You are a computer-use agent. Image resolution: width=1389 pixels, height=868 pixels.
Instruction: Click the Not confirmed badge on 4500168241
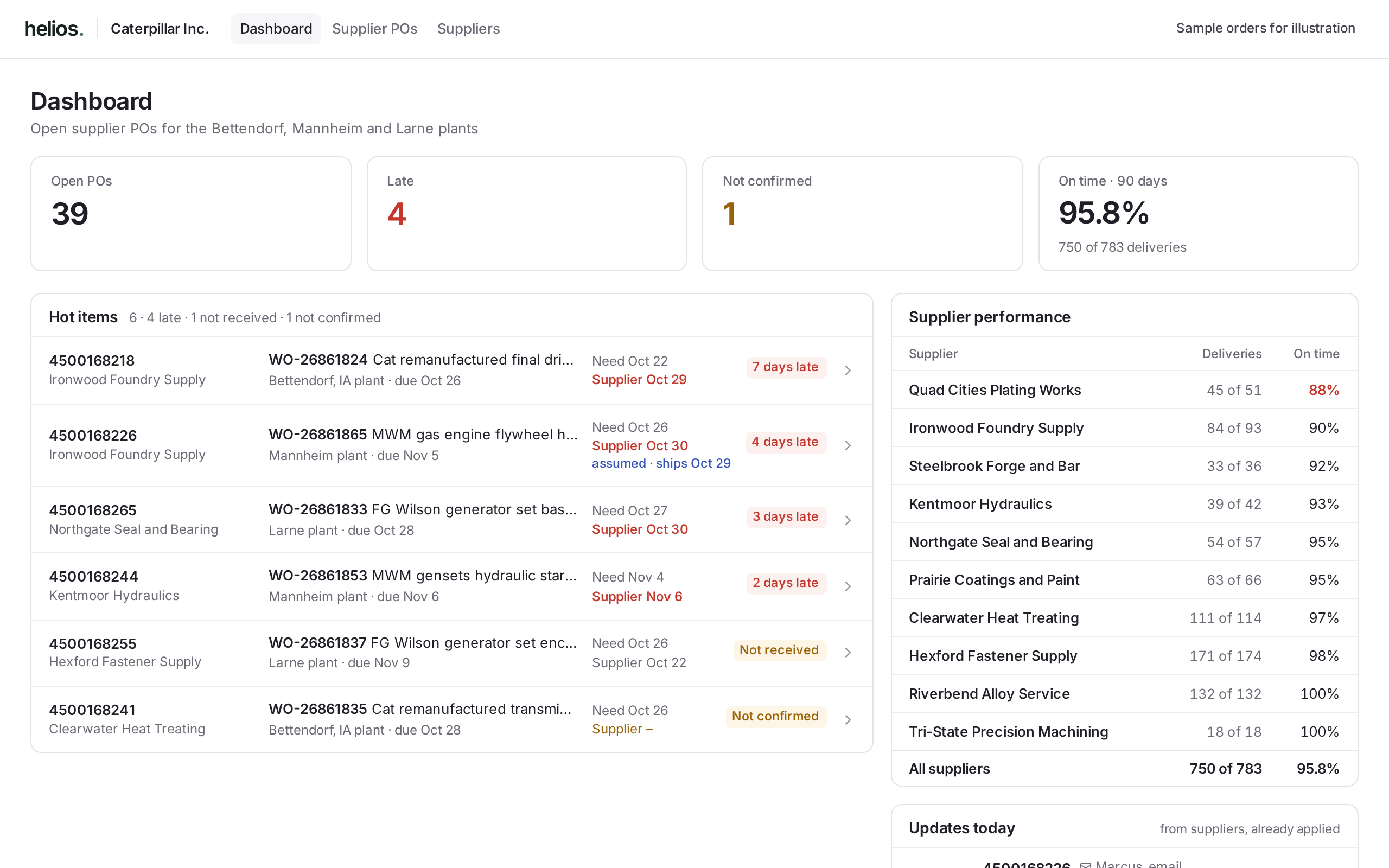[775, 717]
